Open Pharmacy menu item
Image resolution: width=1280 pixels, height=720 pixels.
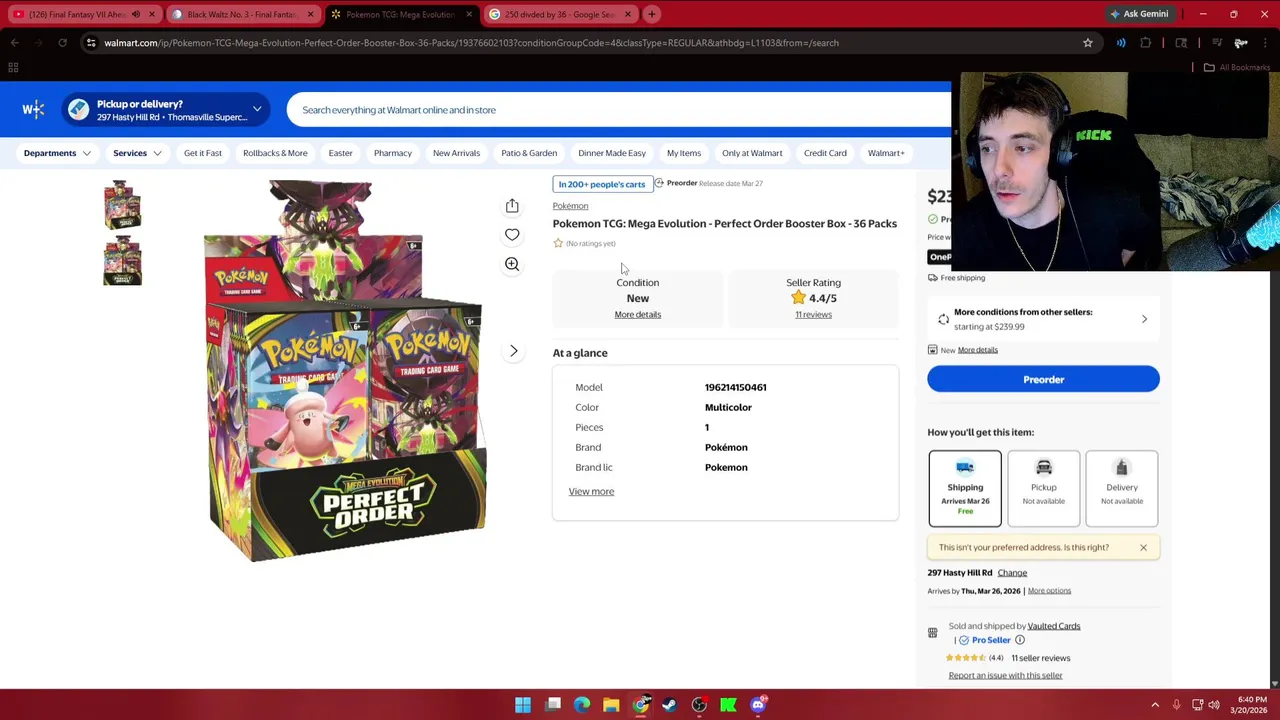[393, 153]
